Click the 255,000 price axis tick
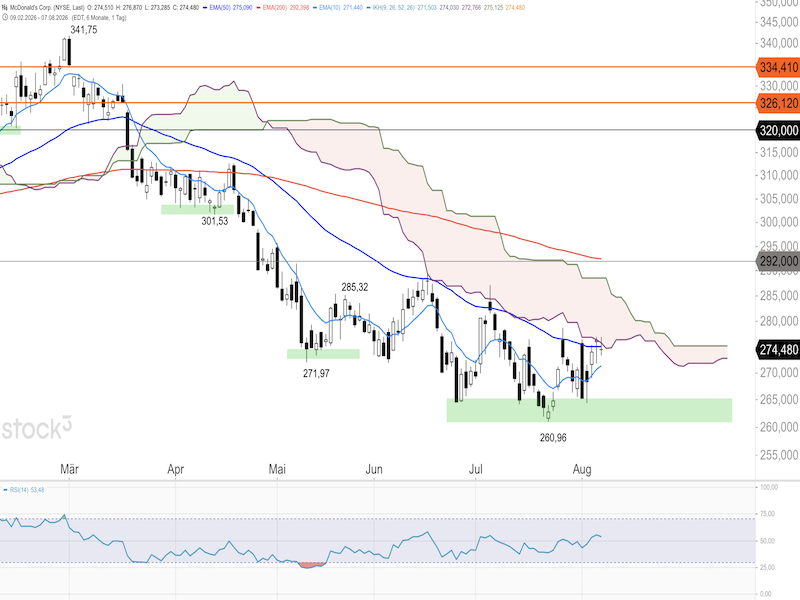 779,455
